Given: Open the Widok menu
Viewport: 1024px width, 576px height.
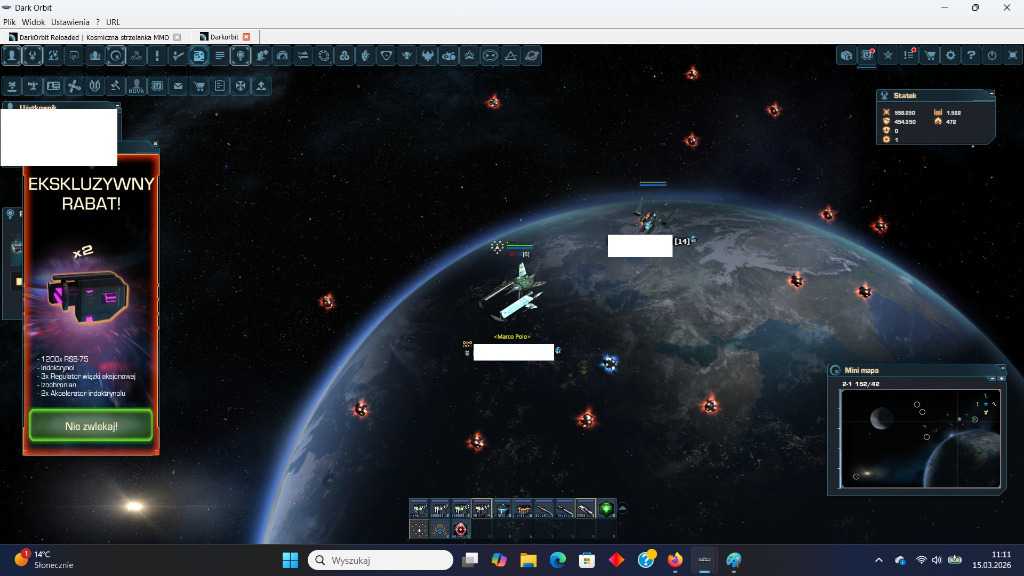Looking at the screenshot, I should coord(33,22).
